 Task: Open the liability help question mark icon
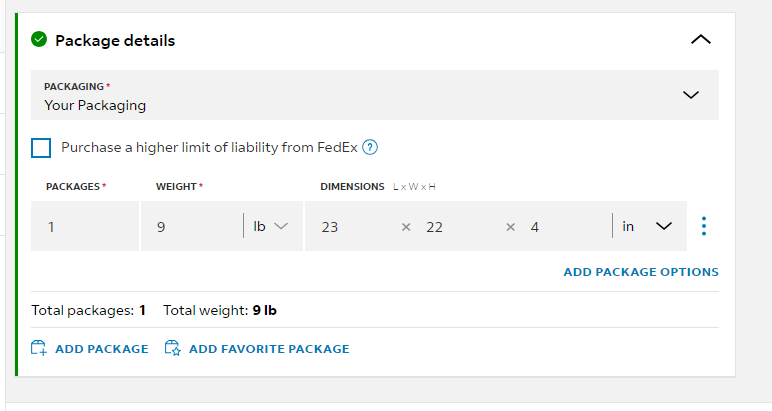pos(370,147)
